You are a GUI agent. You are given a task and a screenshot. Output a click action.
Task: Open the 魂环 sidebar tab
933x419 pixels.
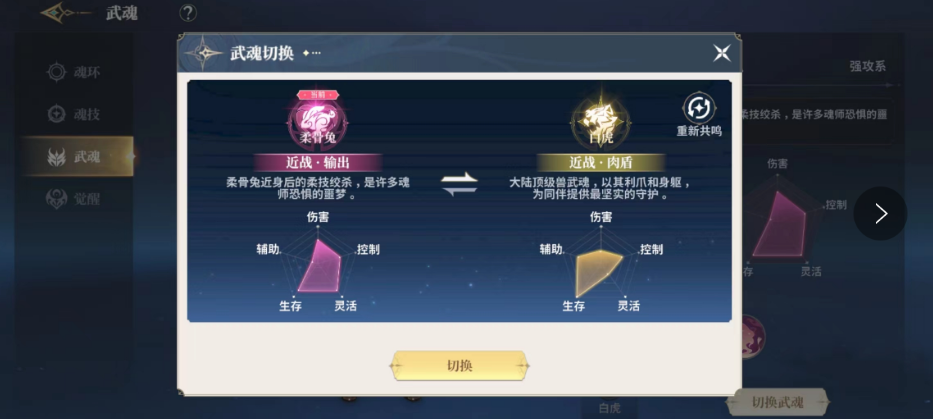[x=74, y=73]
